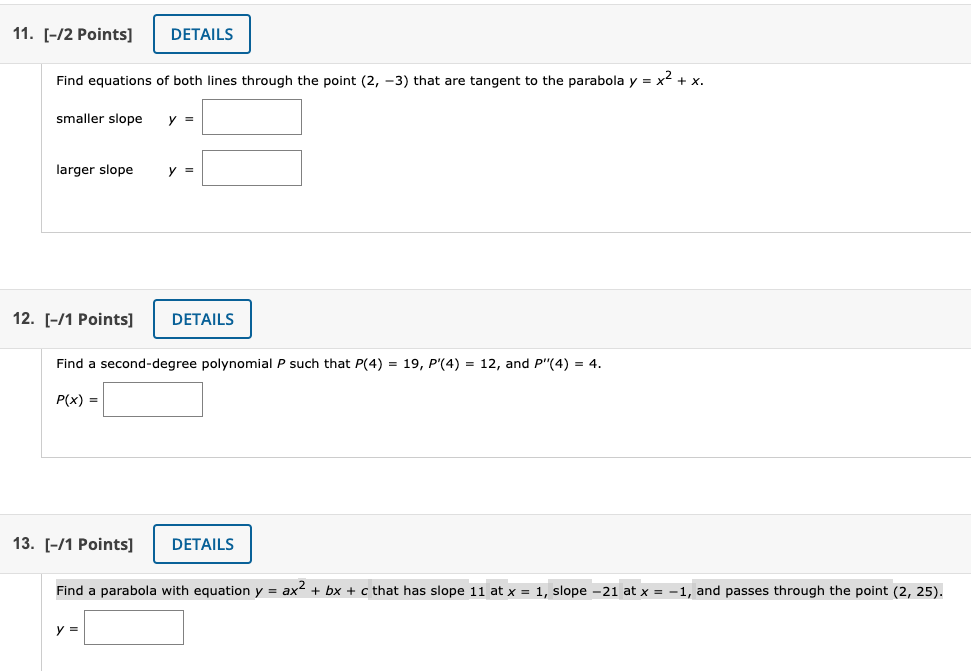Select the [-/2 Points] label of question 11
The height and width of the screenshot is (671, 971).
(88, 33)
